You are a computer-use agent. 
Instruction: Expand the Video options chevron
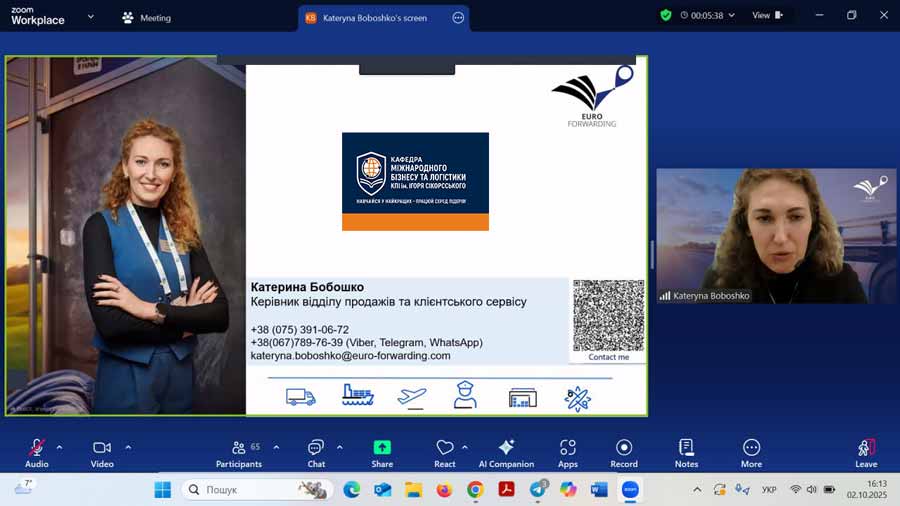(x=128, y=447)
